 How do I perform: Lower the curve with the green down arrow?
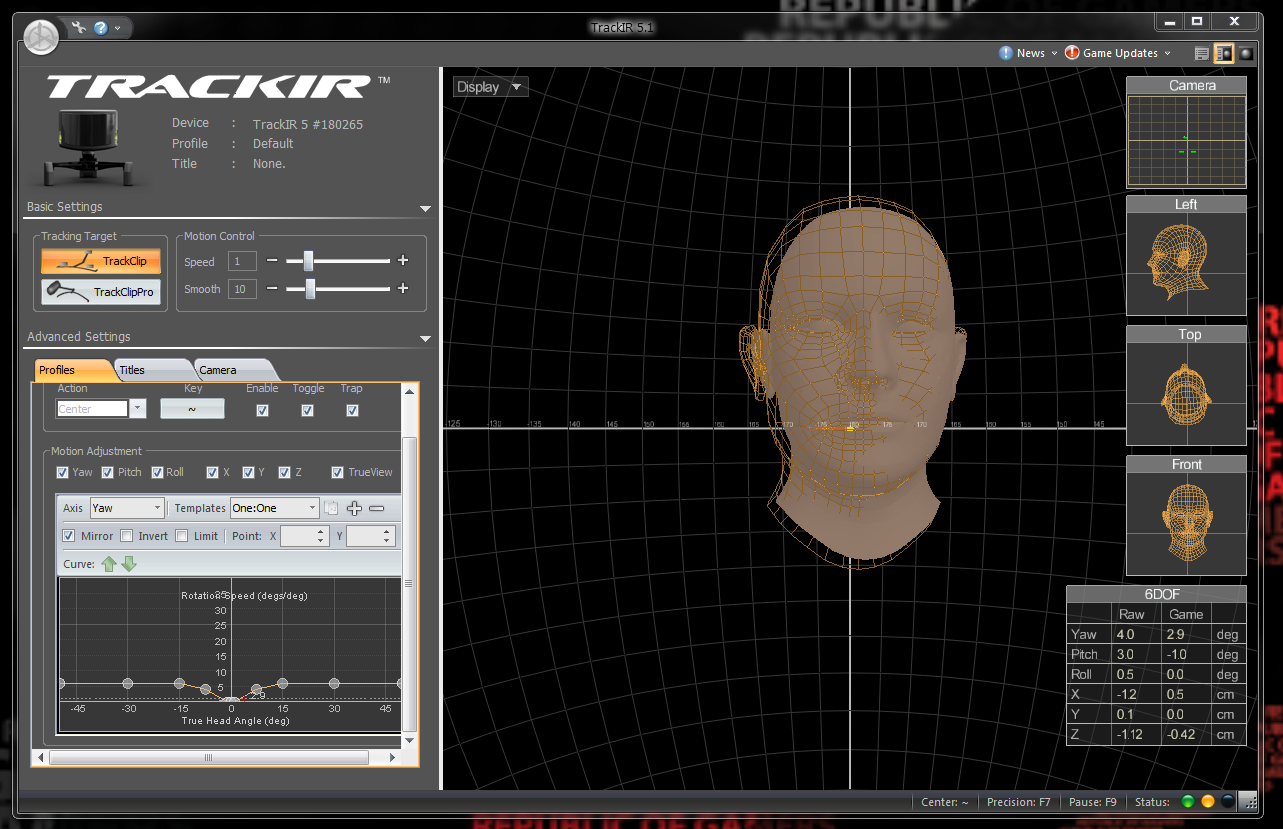point(129,564)
